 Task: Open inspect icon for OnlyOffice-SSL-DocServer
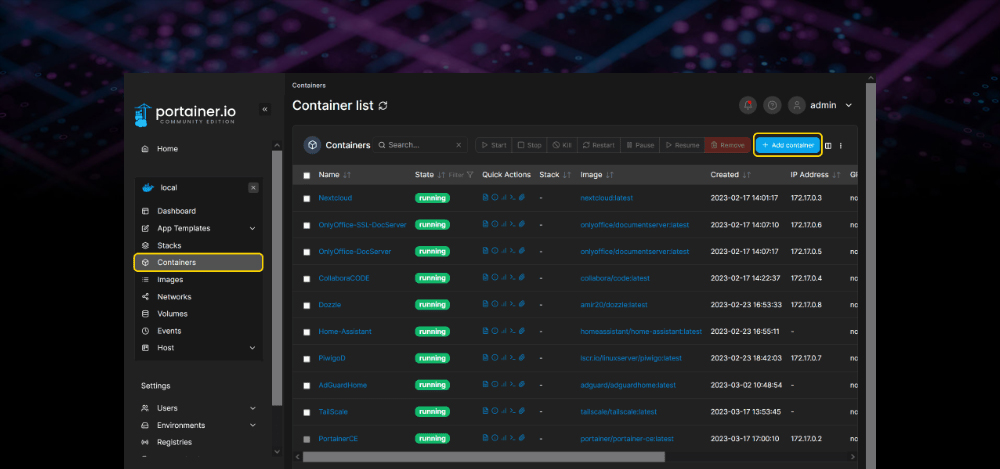(494, 225)
